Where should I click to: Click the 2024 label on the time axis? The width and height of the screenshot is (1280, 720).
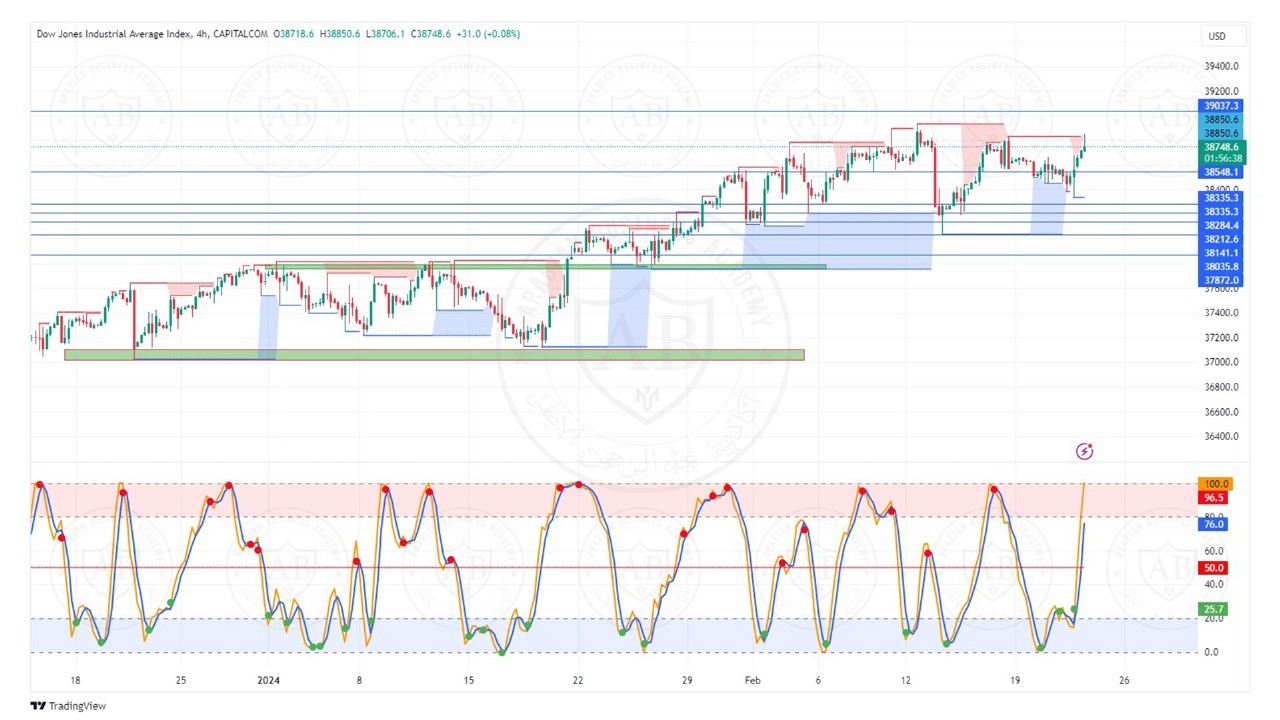270,680
